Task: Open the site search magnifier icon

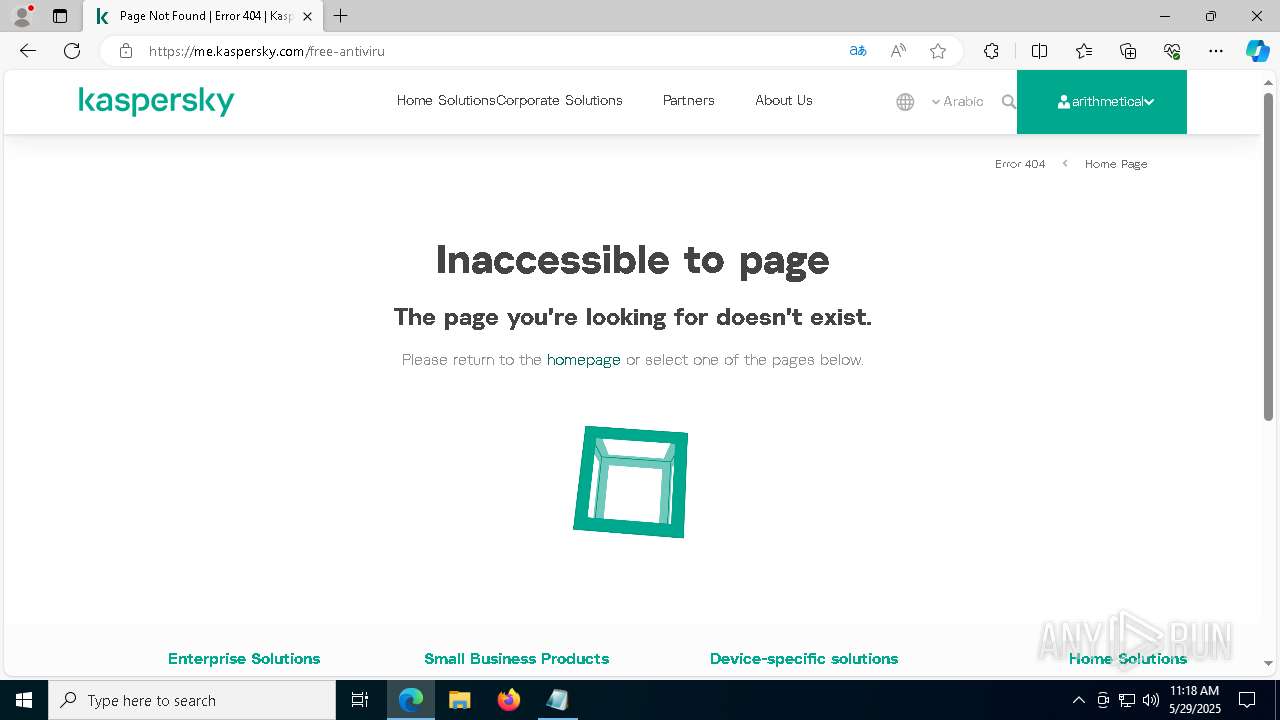Action: click(1008, 102)
